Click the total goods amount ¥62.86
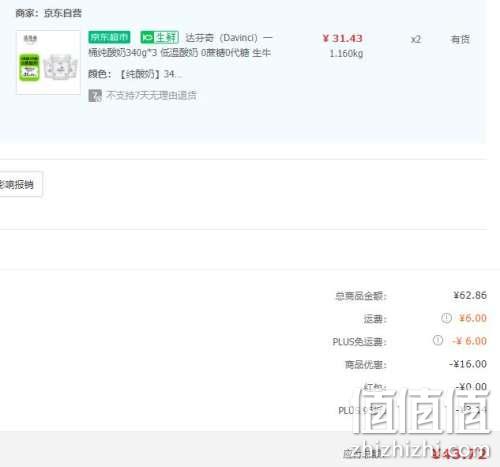 [x=470, y=295]
